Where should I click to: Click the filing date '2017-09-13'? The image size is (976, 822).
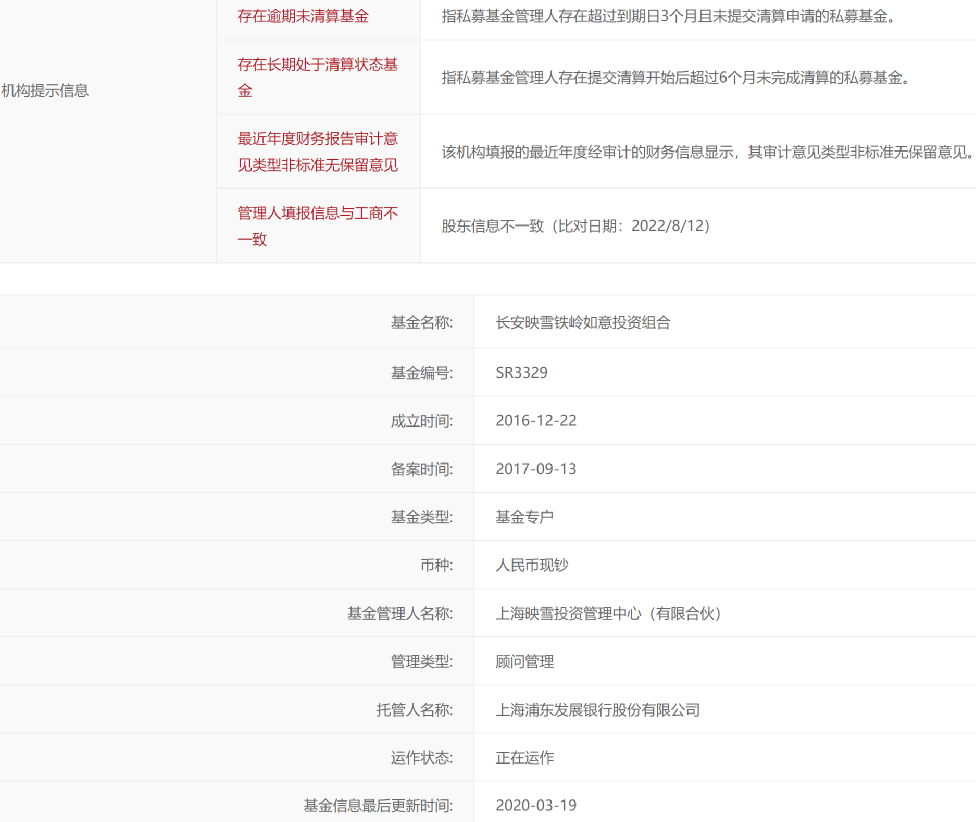pos(536,468)
